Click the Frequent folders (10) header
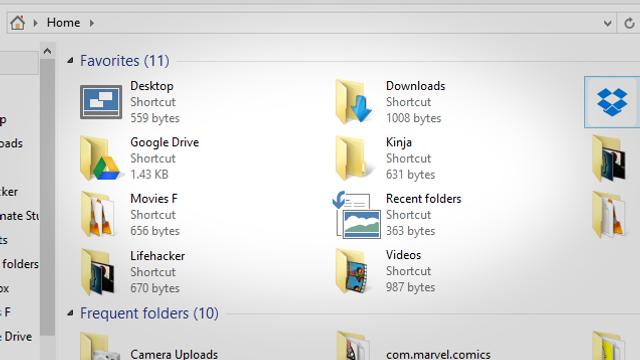 tap(149, 313)
